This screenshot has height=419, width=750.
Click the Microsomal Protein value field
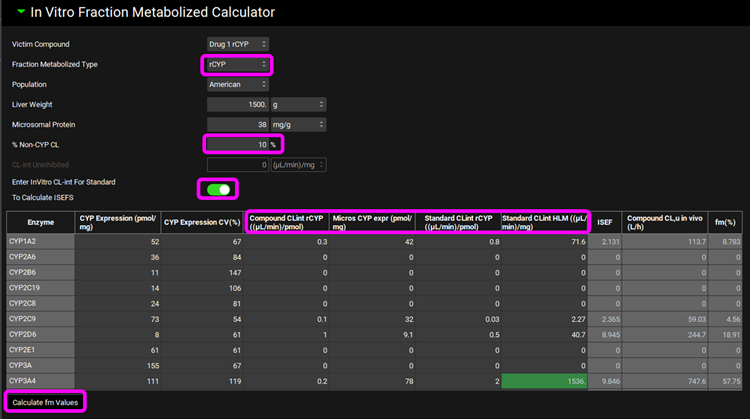click(x=237, y=124)
